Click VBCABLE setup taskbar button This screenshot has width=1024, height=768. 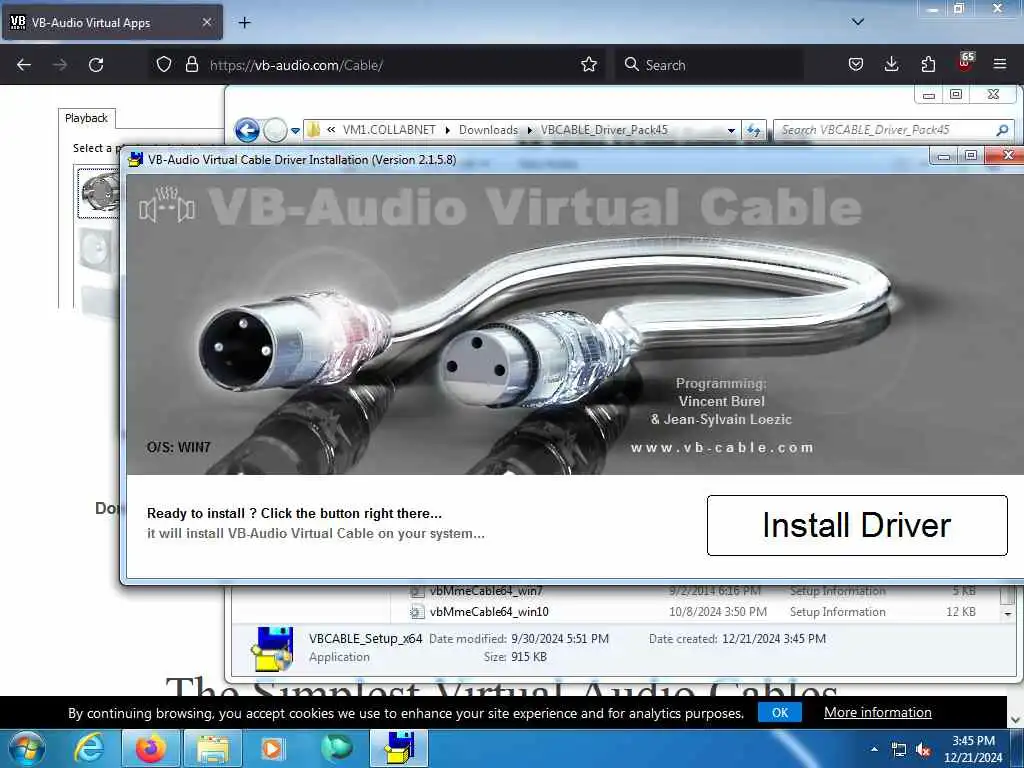[x=399, y=748]
